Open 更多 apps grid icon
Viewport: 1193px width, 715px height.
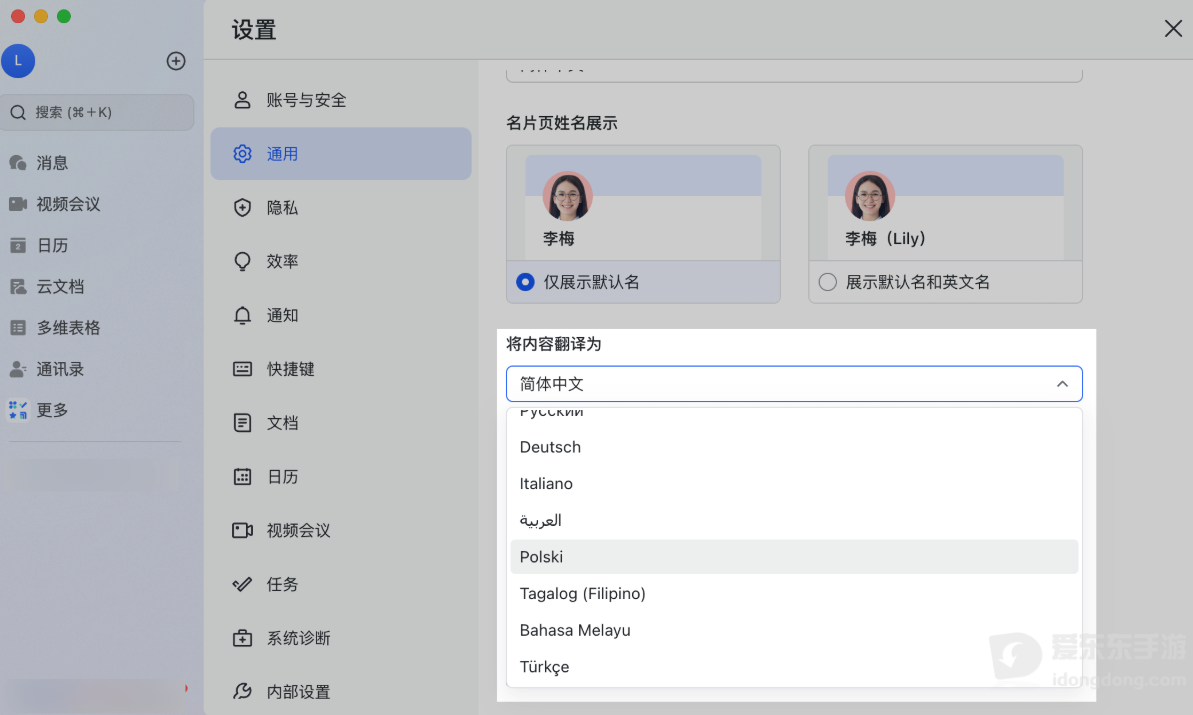18,410
